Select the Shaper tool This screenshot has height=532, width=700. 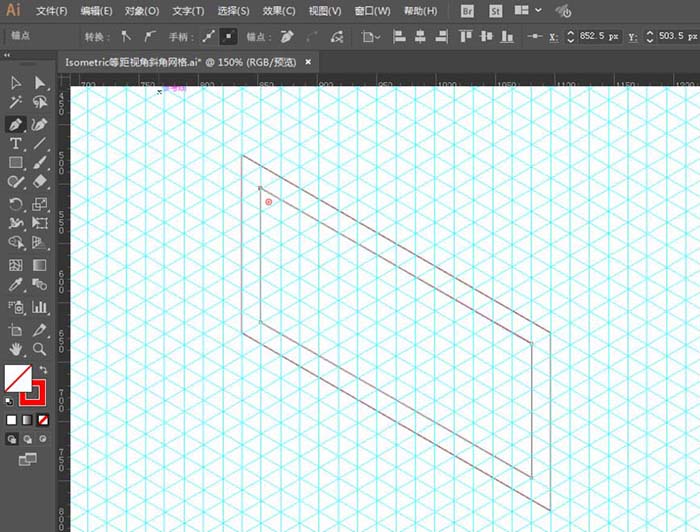click(x=16, y=182)
